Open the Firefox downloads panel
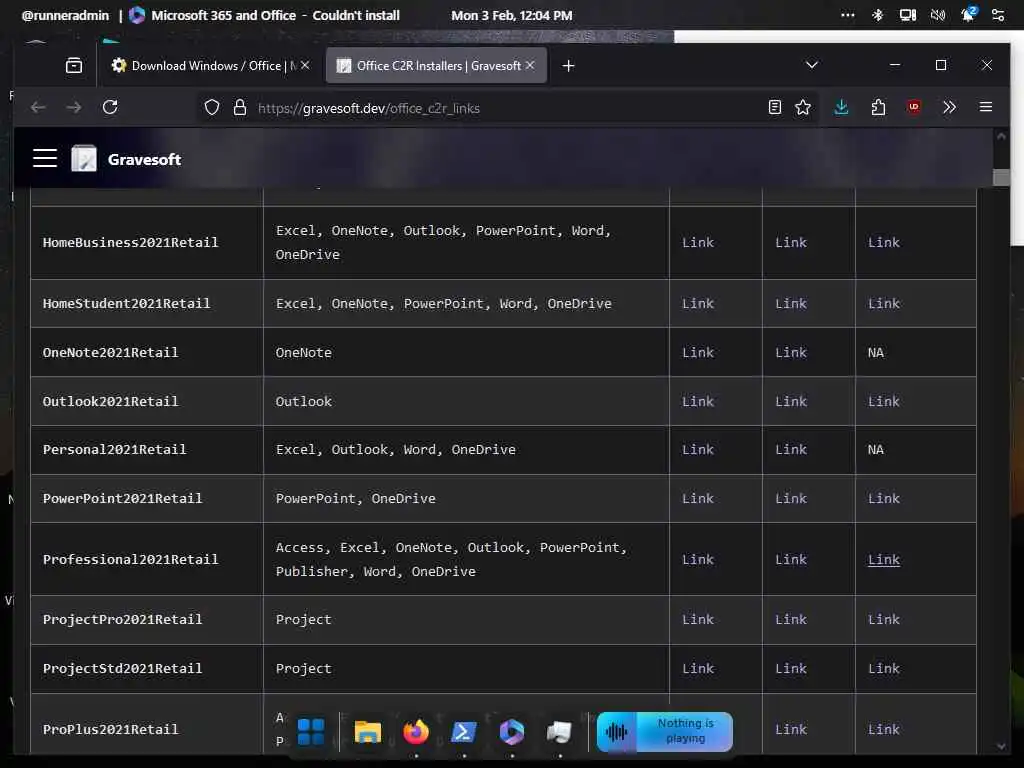 (841, 107)
